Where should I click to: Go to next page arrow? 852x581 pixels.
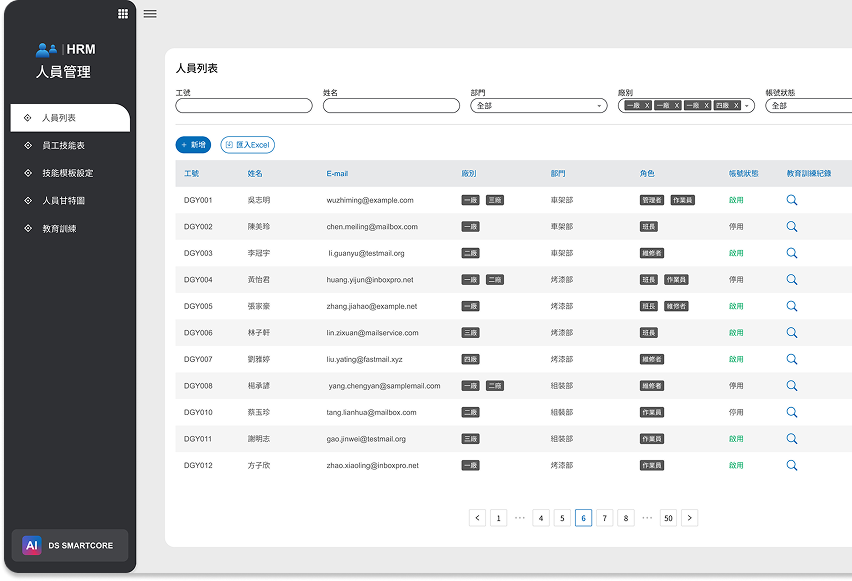(x=690, y=518)
